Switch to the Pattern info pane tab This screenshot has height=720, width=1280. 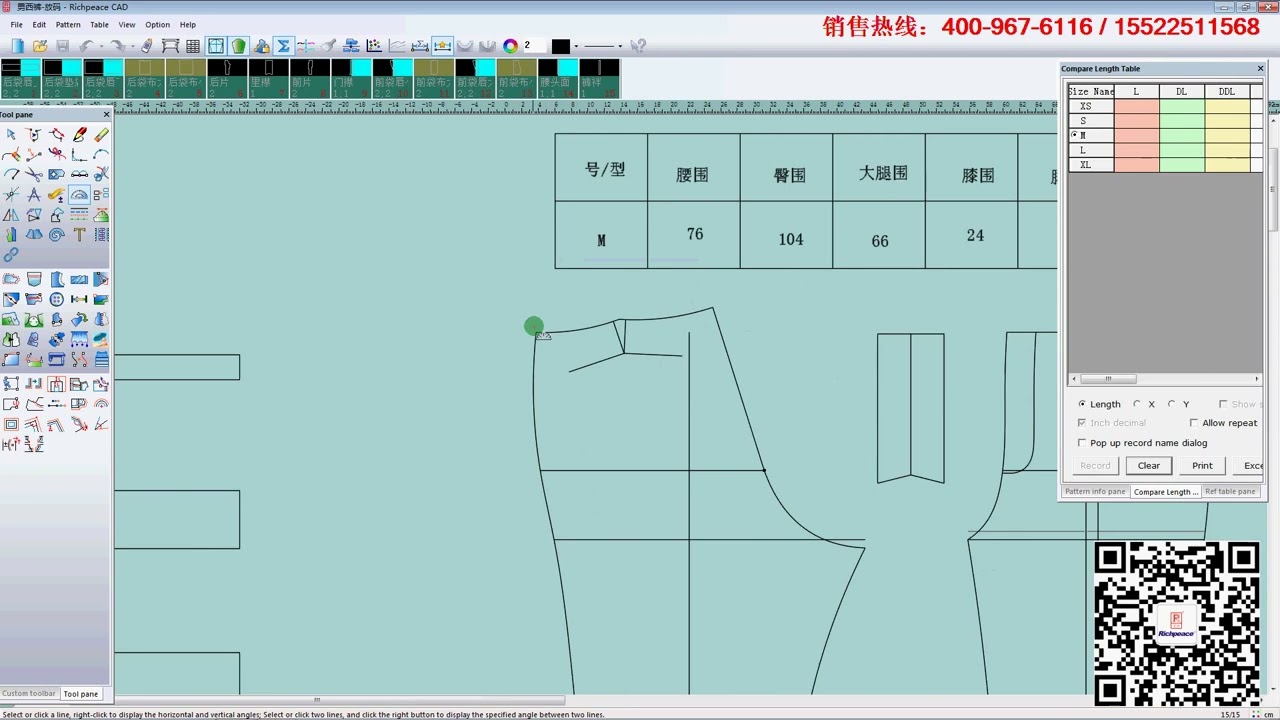pyautogui.click(x=1095, y=492)
